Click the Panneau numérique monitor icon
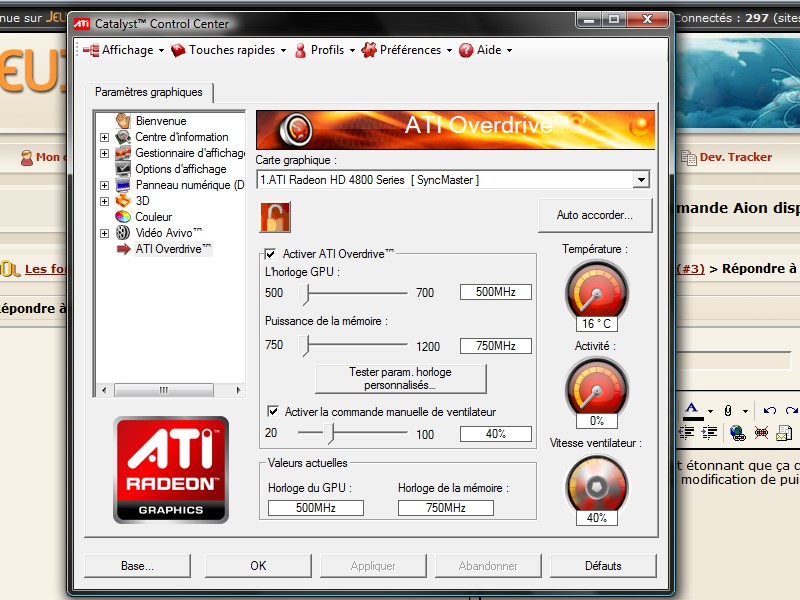This screenshot has width=800, height=600. tap(123, 185)
